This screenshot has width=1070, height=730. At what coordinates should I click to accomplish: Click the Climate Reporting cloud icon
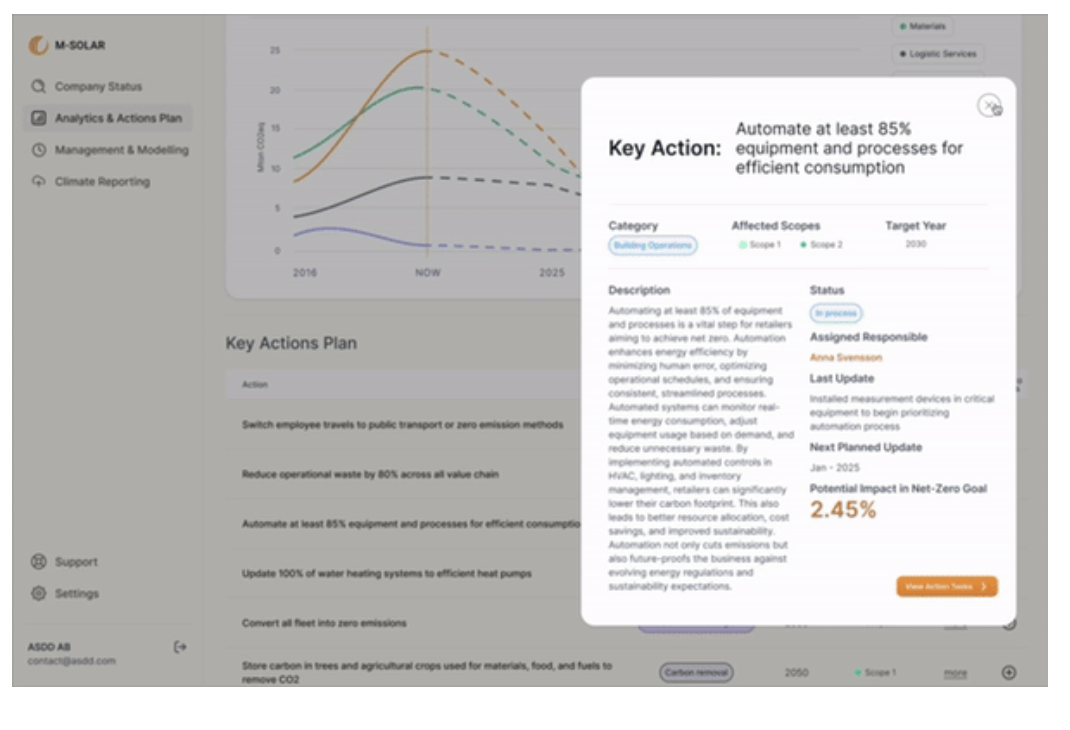coord(38,182)
